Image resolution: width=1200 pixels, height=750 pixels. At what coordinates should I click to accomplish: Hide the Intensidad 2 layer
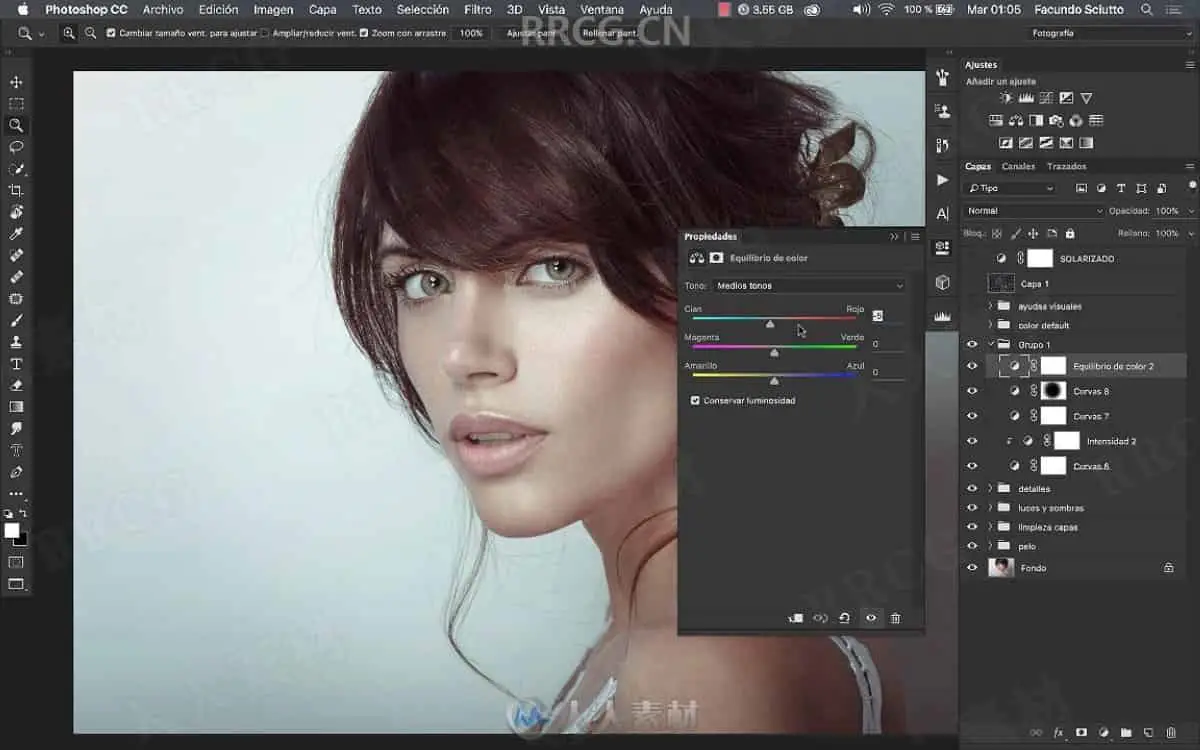[x=971, y=441]
